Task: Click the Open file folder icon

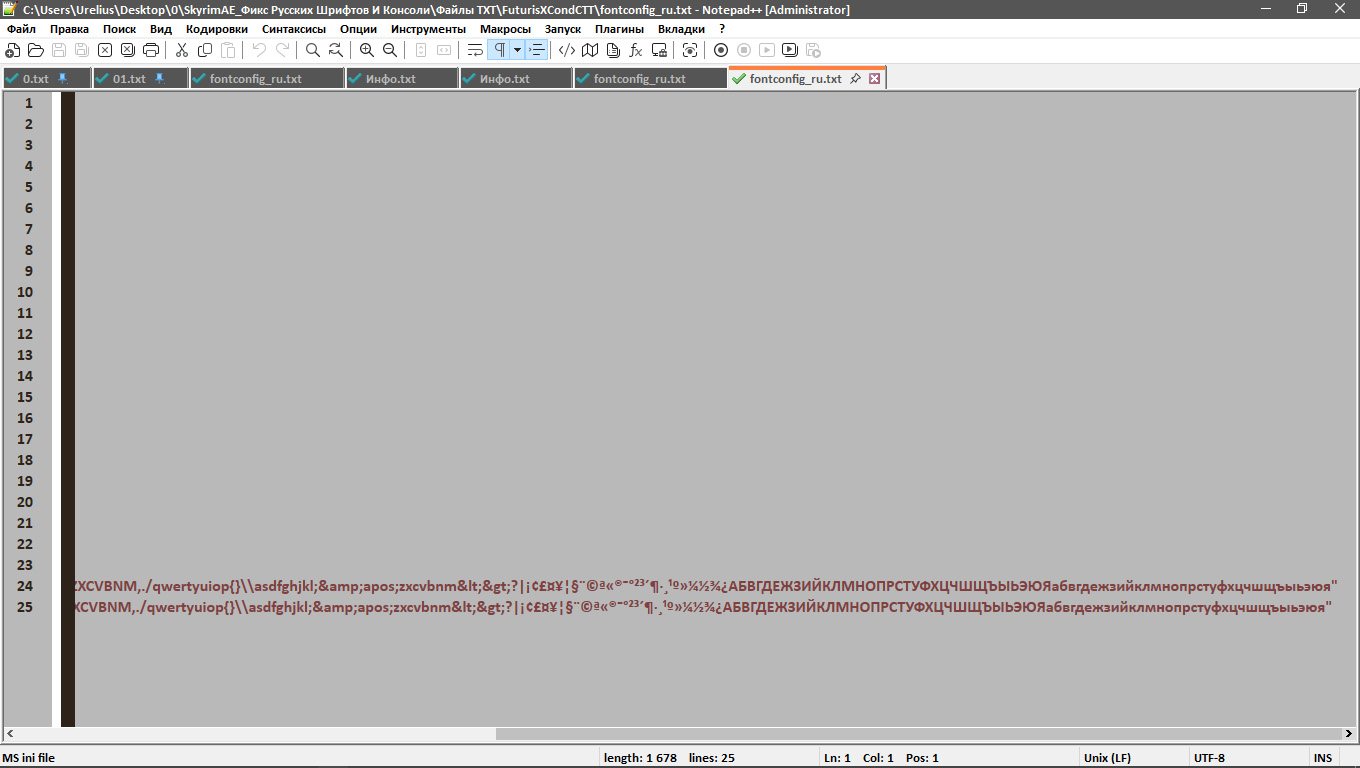Action: 36,50
